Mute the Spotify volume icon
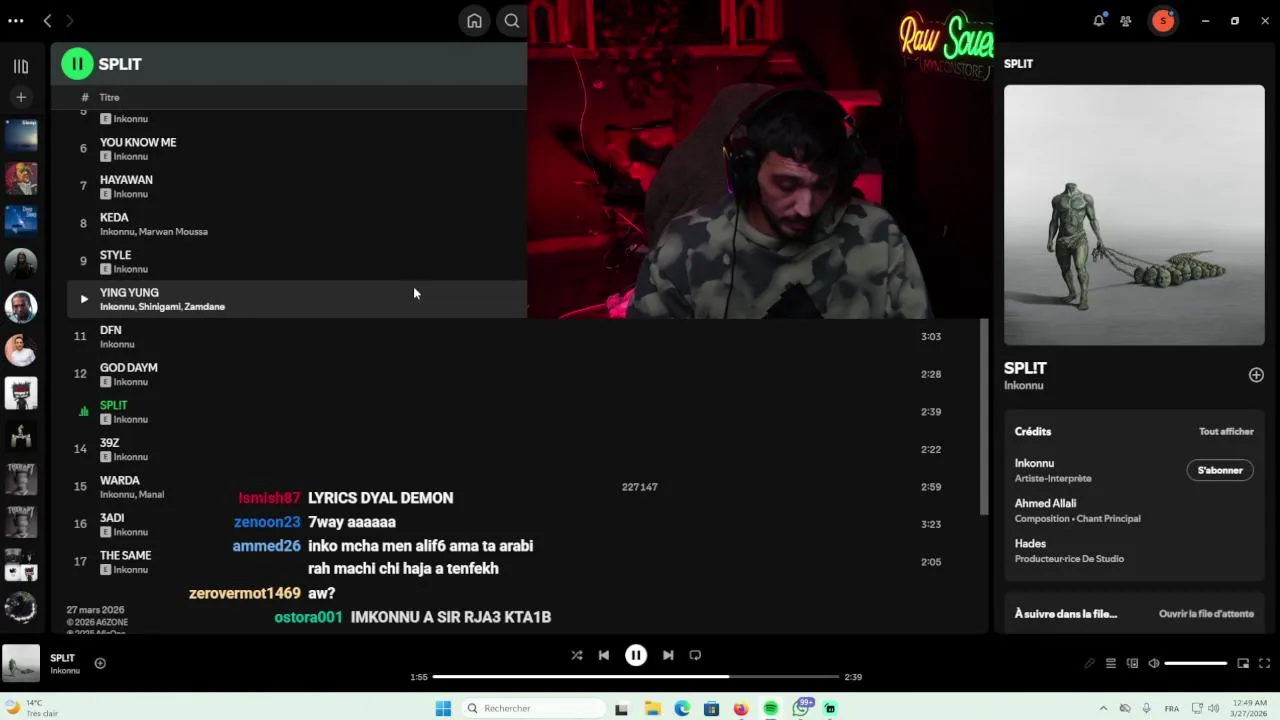 point(1154,663)
